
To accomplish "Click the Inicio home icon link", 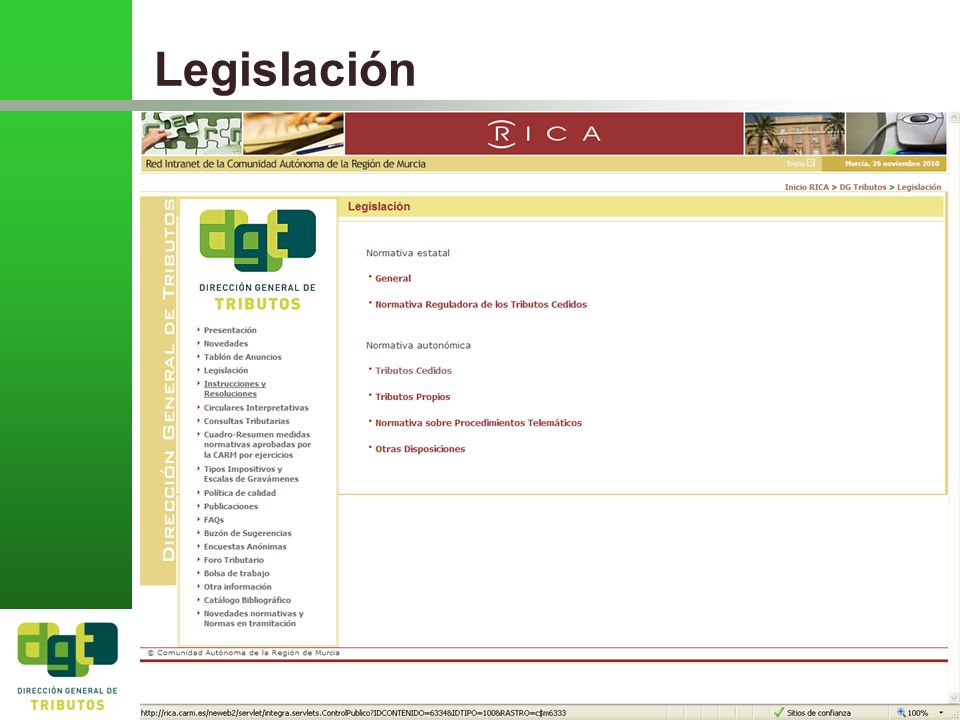I will coord(801,163).
